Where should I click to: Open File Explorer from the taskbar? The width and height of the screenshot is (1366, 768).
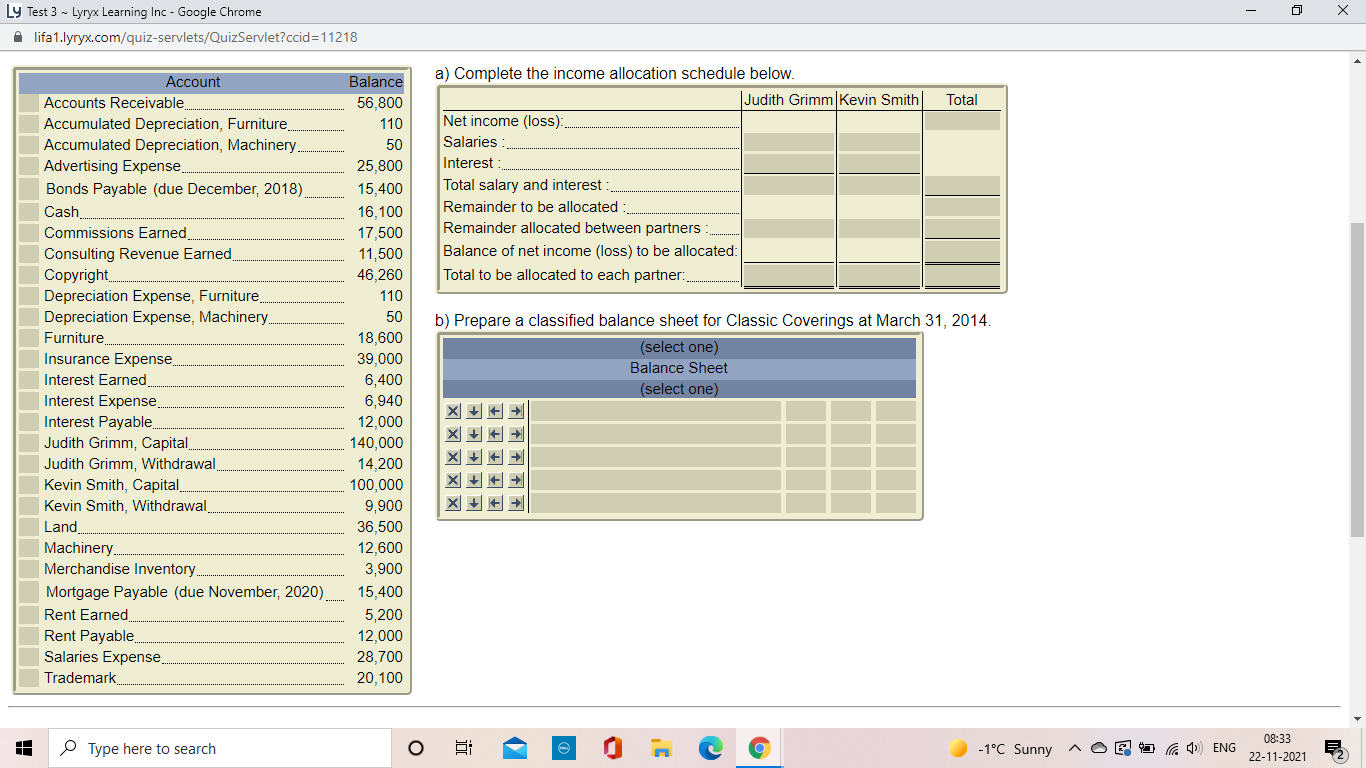pyautogui.click(x=661, y=747)
